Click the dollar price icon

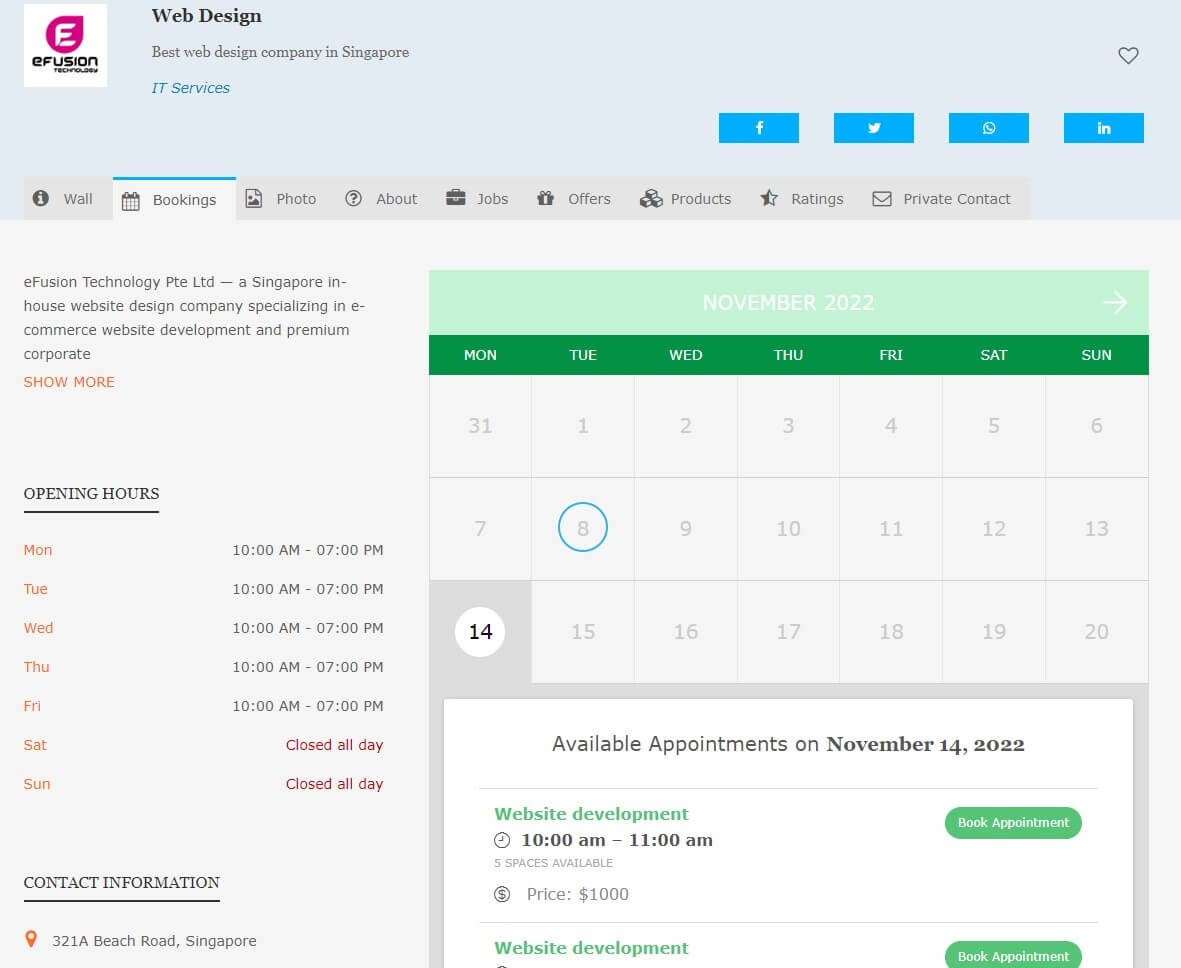[x=502, y=894]
